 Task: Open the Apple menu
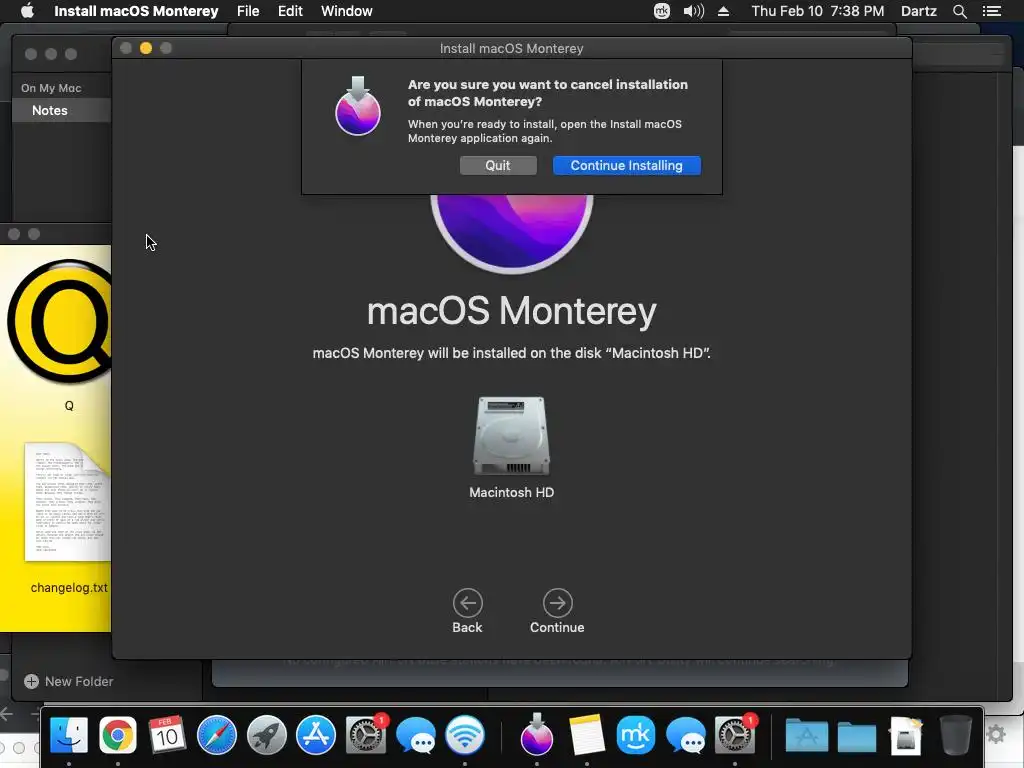(x=27, y=11)
